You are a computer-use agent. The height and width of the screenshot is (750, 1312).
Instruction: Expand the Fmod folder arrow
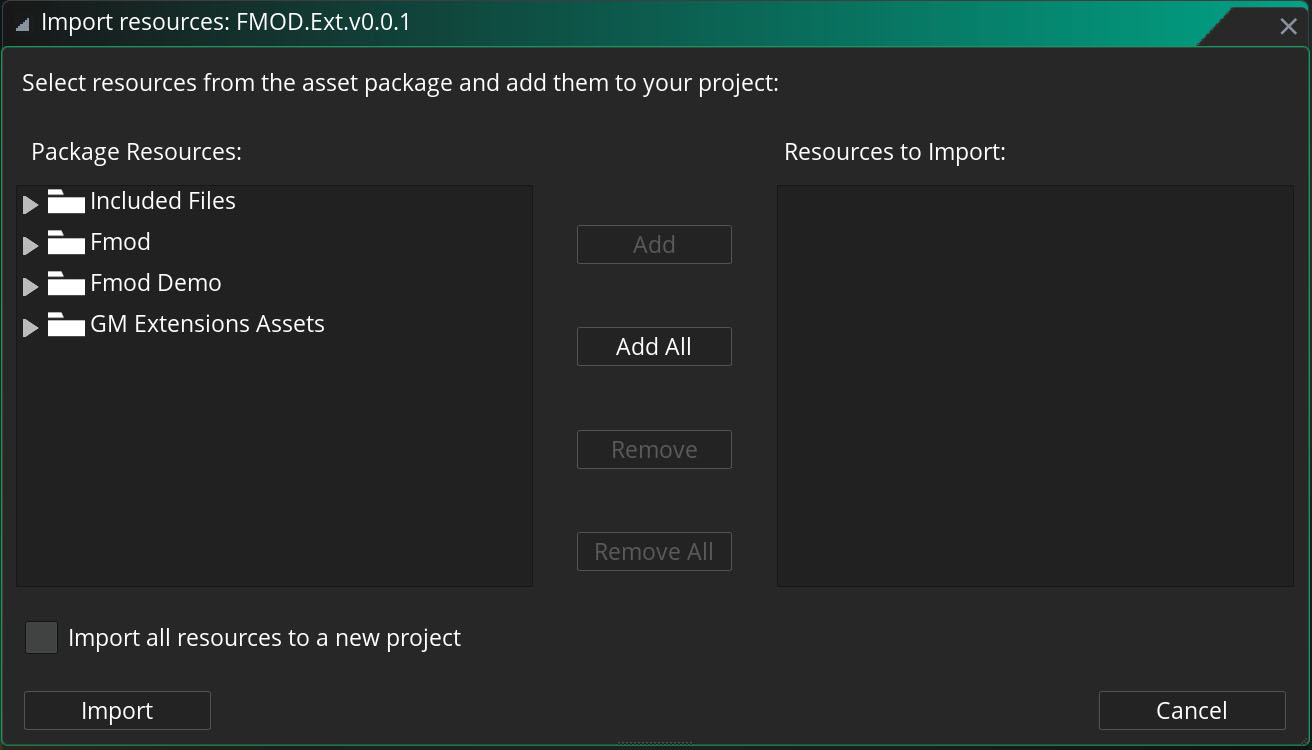[x=30, y=245]
